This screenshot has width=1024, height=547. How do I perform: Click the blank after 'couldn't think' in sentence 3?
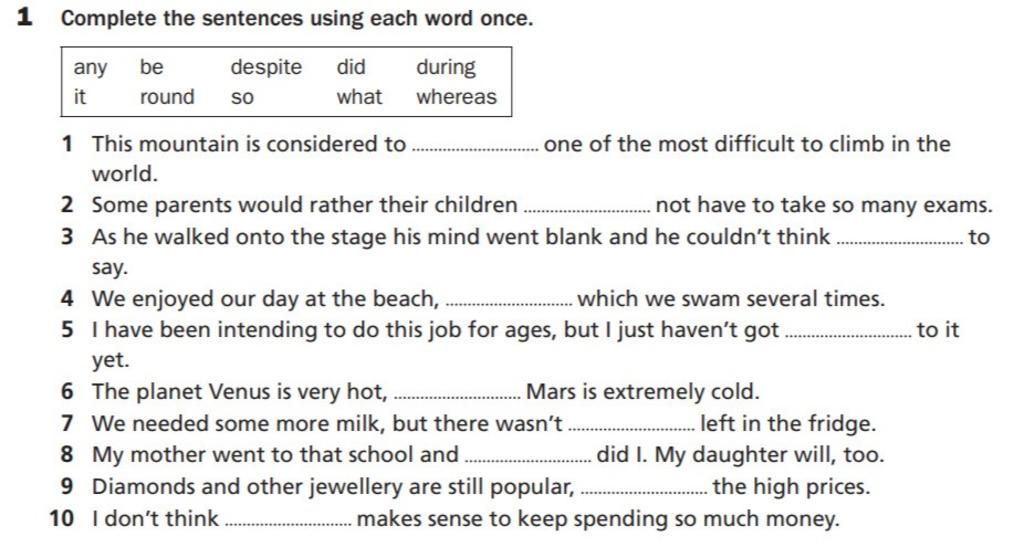pyautogui.click(x=899, y=242)
